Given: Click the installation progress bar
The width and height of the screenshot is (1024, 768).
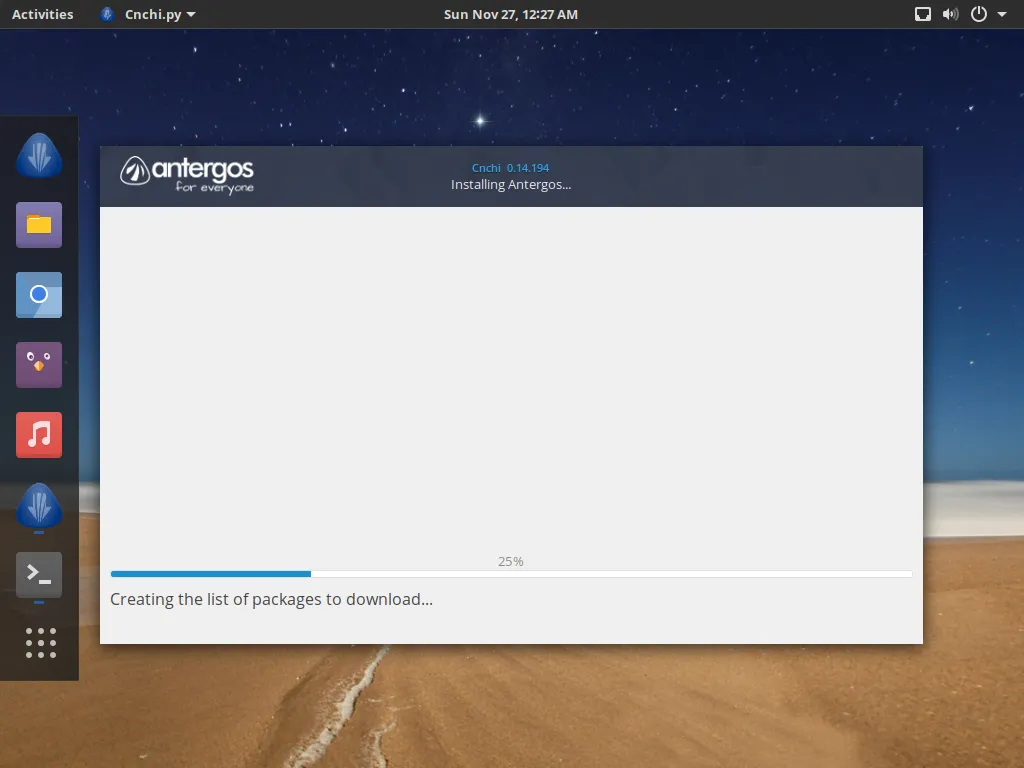Looking at the screenshot, I should coord(511,574).
